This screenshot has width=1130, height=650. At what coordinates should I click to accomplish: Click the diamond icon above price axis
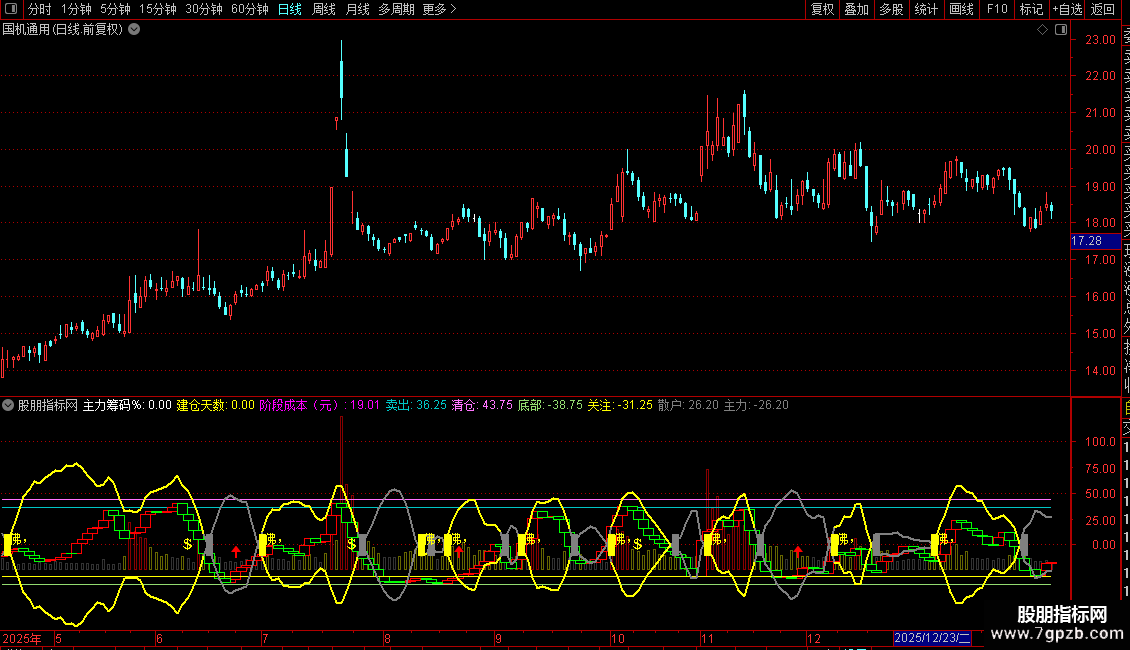[x=1042, y=30]
